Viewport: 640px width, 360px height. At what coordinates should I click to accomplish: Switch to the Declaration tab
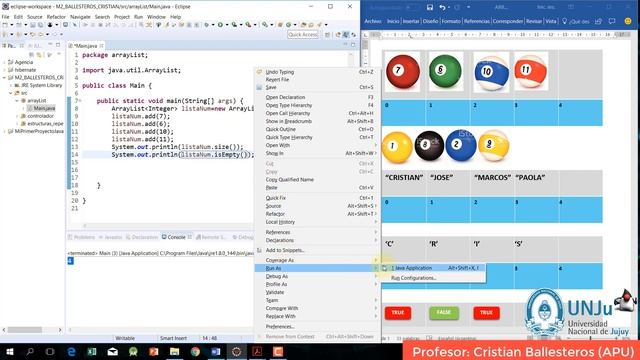pos(142,237)
